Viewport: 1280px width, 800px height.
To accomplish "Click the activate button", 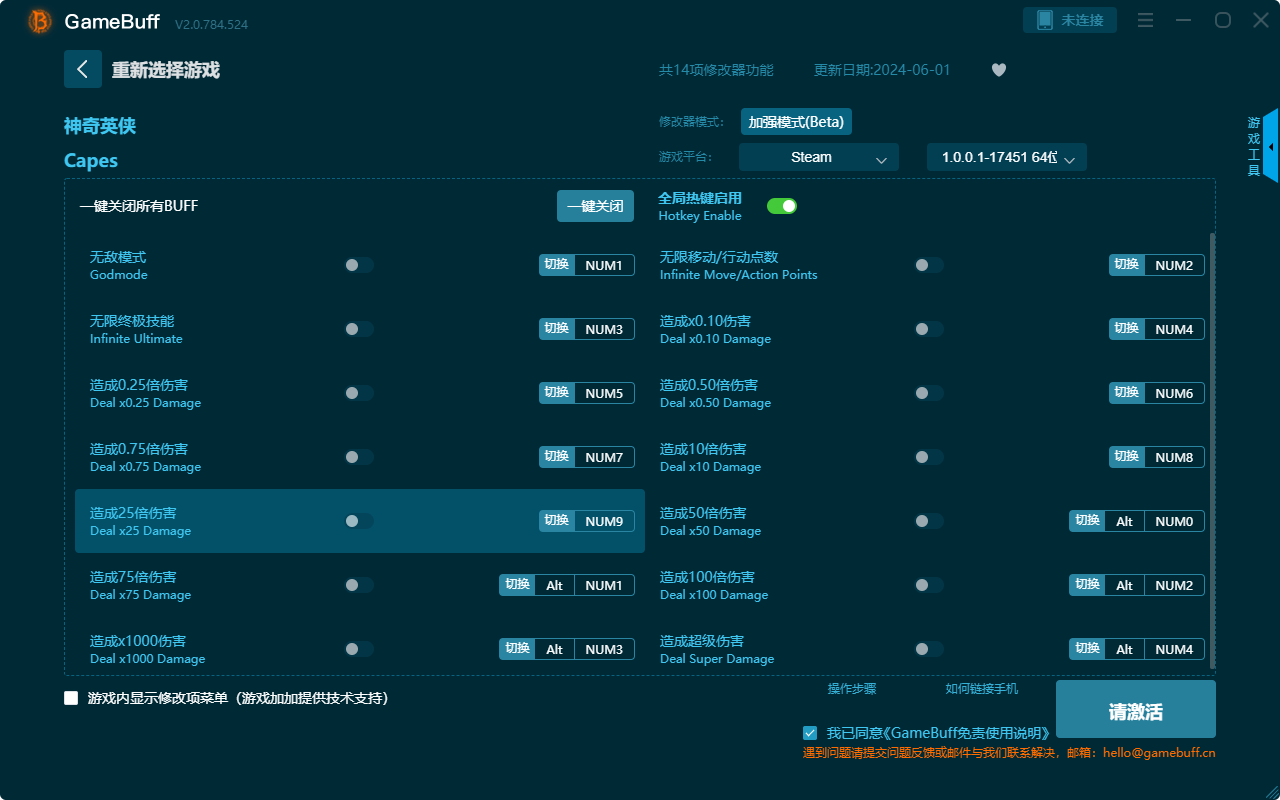I will (1136, 709).
